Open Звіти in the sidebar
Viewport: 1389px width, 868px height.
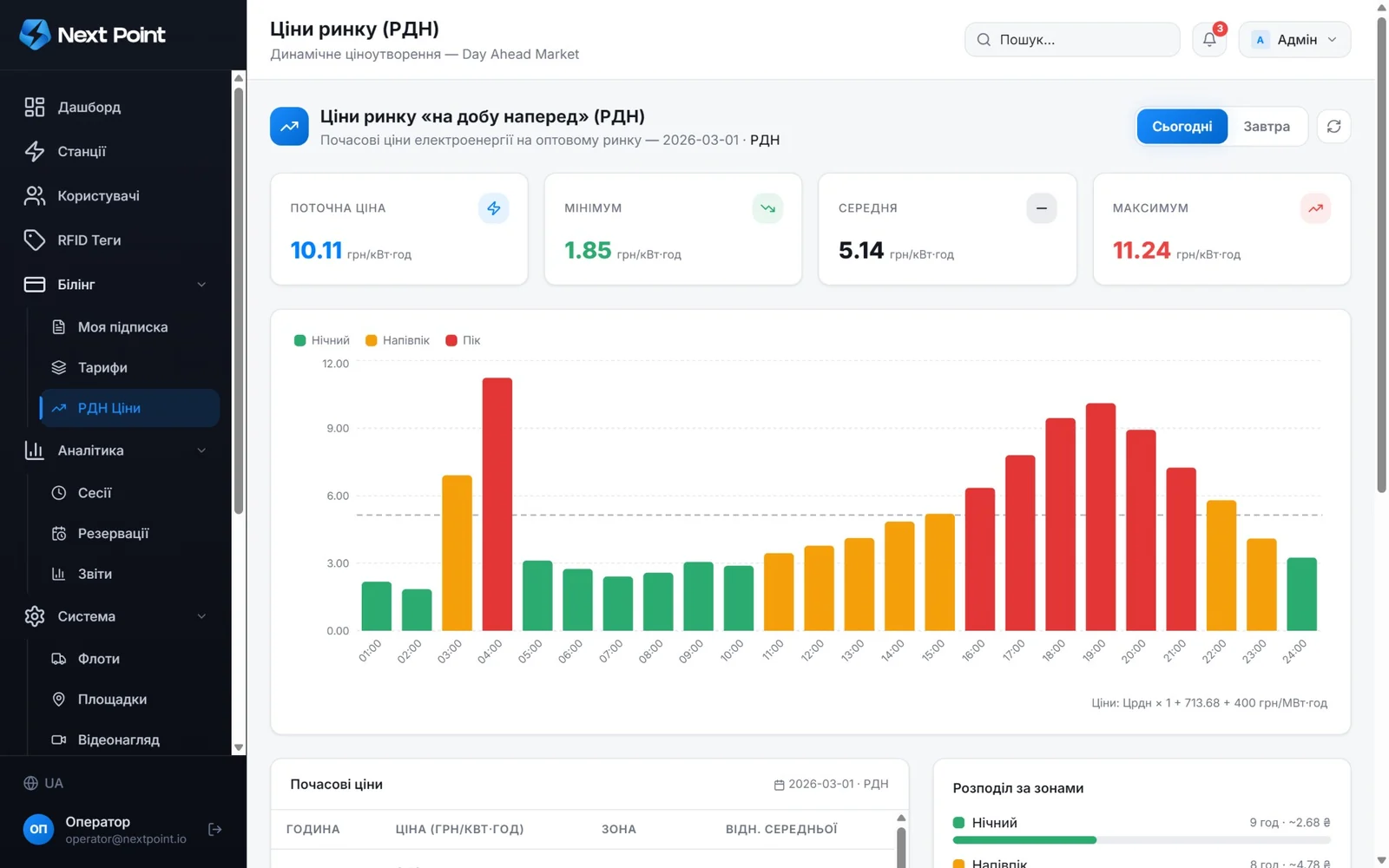[x=129, y=574]
